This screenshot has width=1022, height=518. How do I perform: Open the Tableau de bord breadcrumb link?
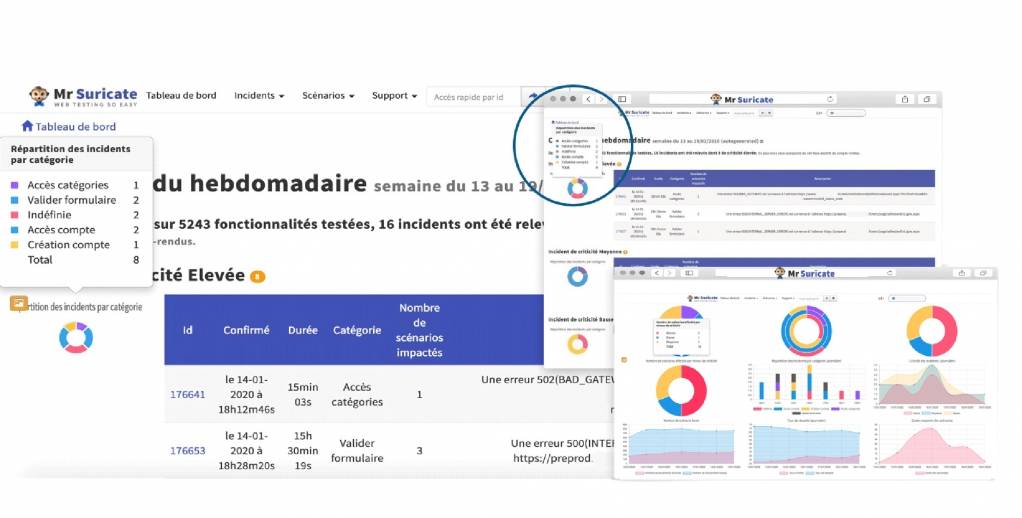pyautogui.click(x=76, y=127)
